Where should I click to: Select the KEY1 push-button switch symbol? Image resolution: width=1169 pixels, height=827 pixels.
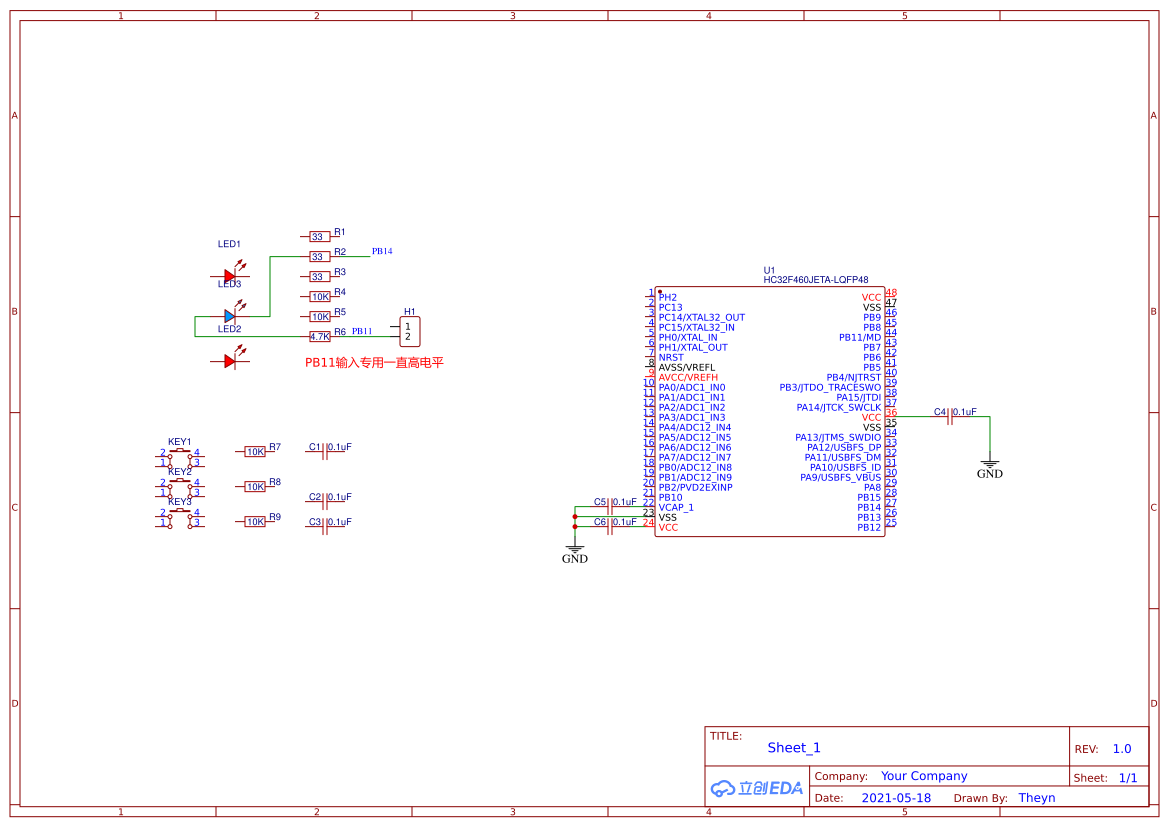click(180, 456)
